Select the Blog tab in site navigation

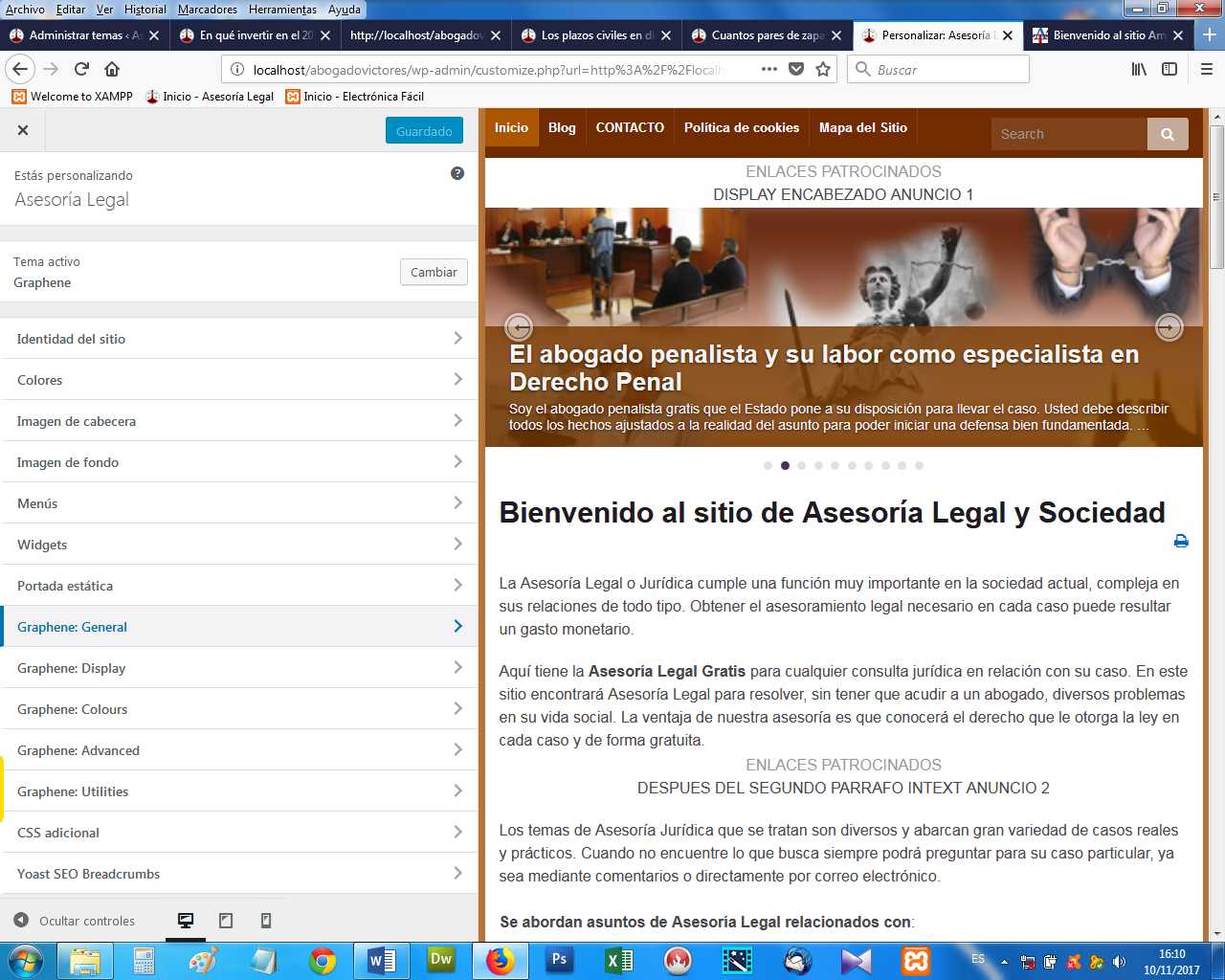click(562, 127)
